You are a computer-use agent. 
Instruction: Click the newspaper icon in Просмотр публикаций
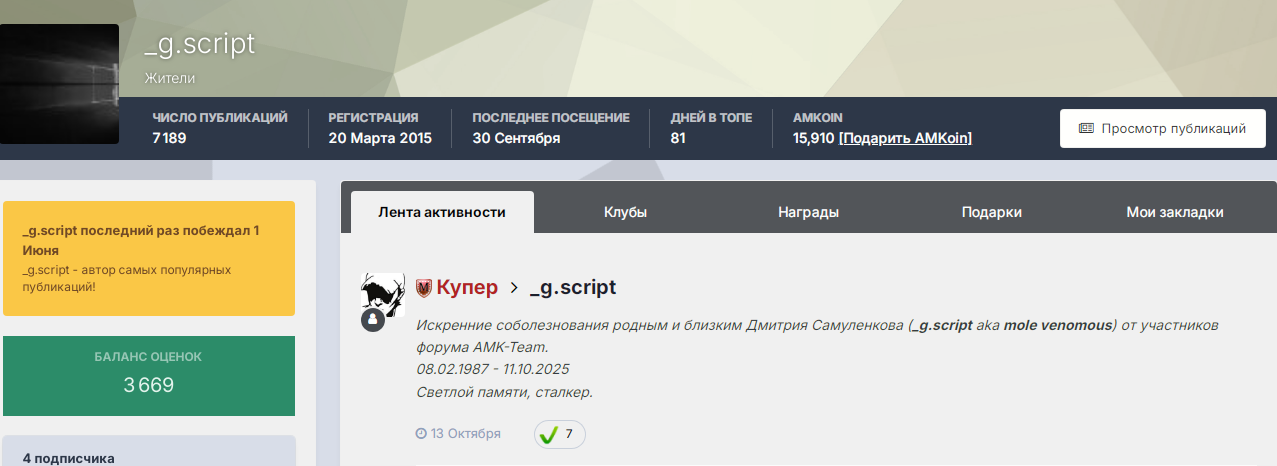[1086, 128]
